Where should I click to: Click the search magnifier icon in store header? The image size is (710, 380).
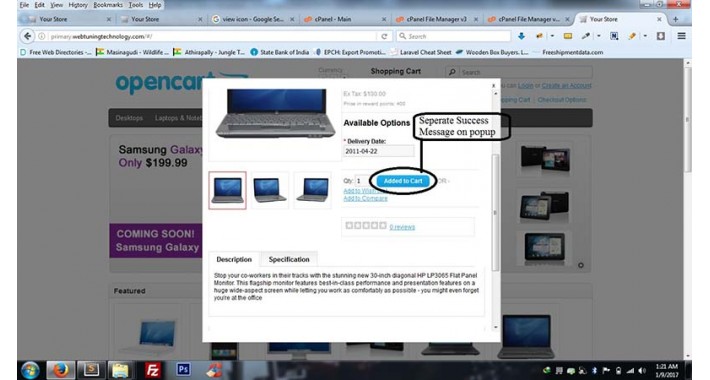point(452,72)
